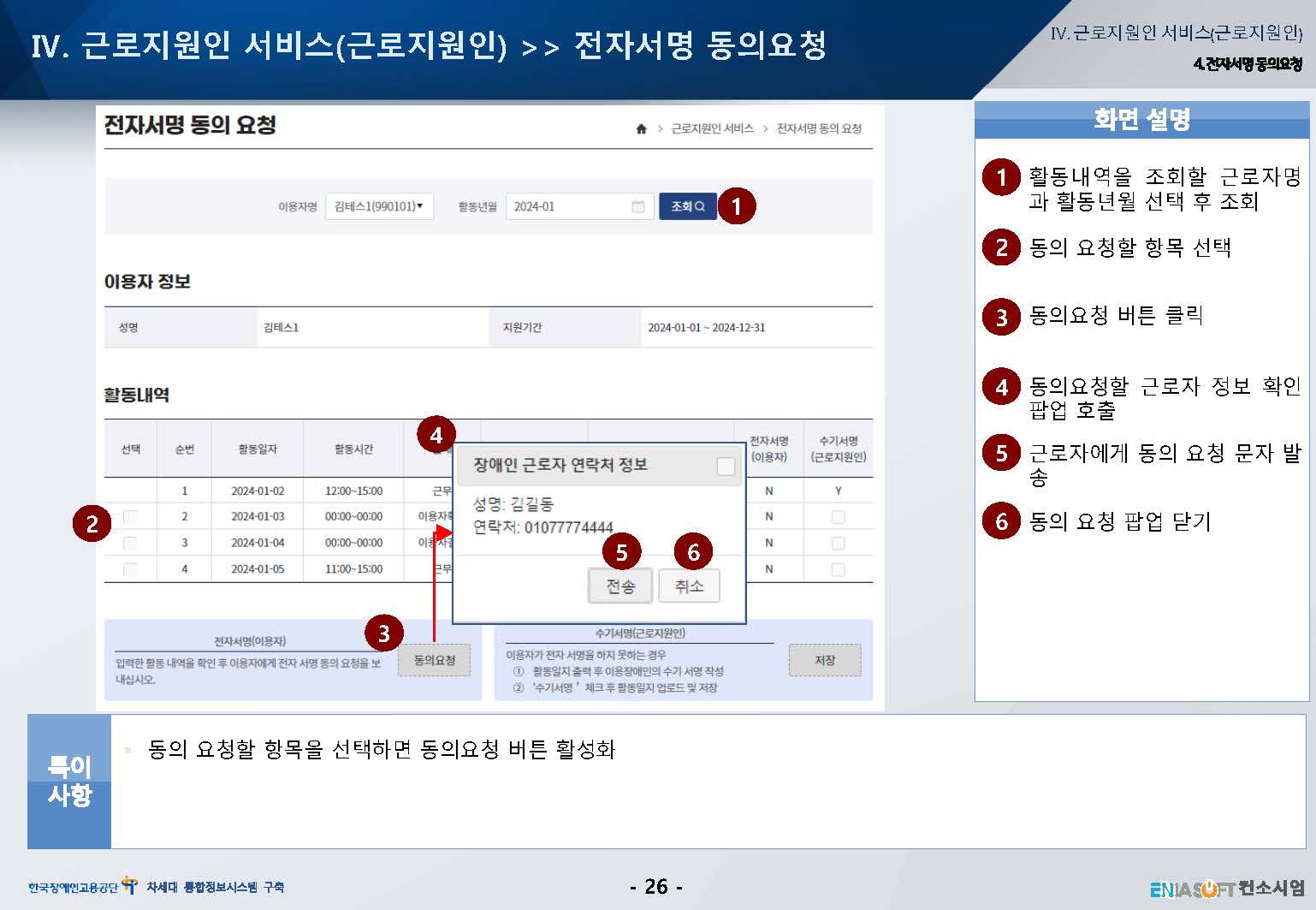This screenshot has height=910, width=1316.
Task: Click the home icon in the breadcrumb
Action: click(641, 128)
